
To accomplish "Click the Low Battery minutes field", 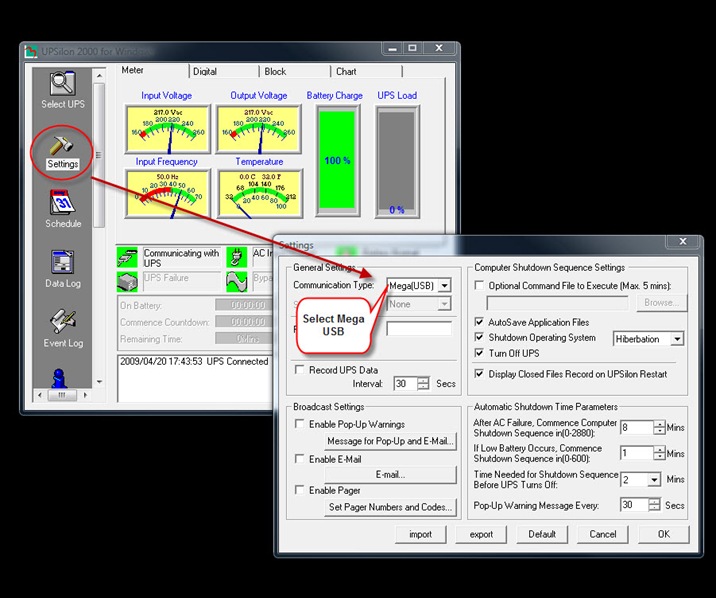I will [637, 453].
